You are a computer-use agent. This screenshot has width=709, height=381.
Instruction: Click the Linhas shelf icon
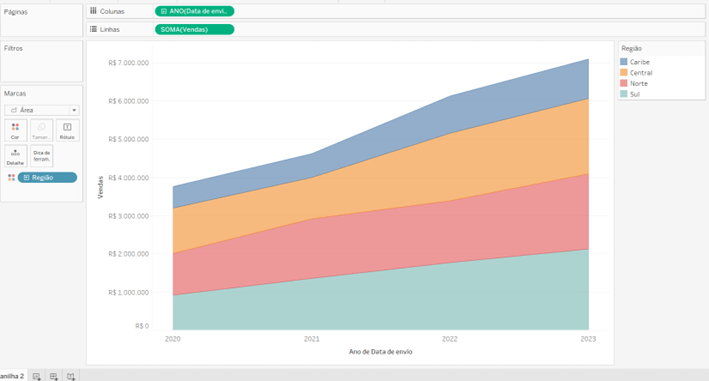pos(93,29)
